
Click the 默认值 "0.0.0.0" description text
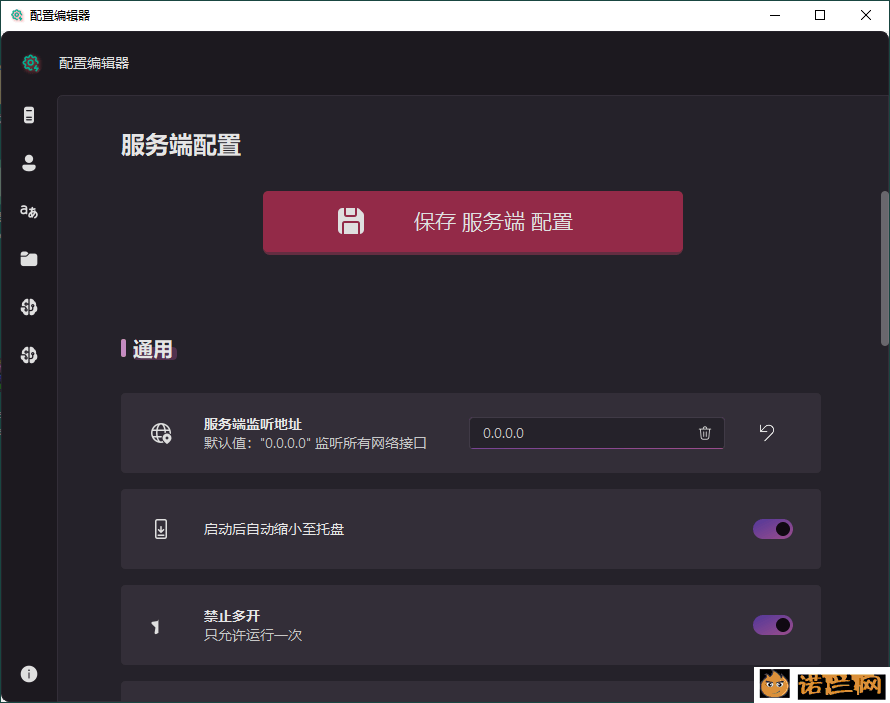tap(315, 443)
